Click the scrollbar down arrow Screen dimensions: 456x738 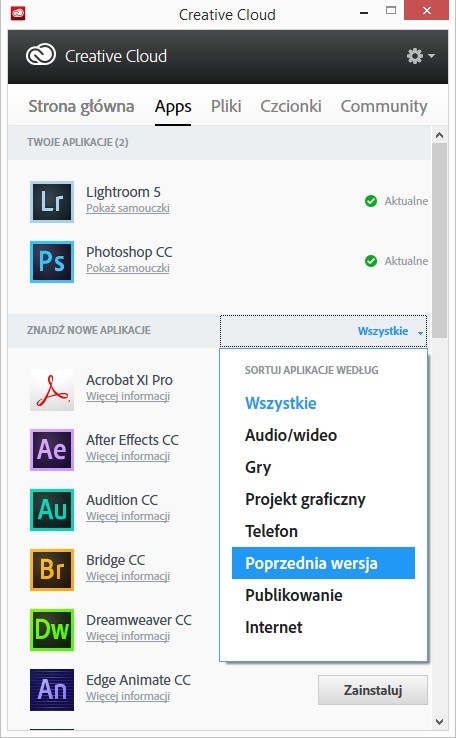[440, 722]
